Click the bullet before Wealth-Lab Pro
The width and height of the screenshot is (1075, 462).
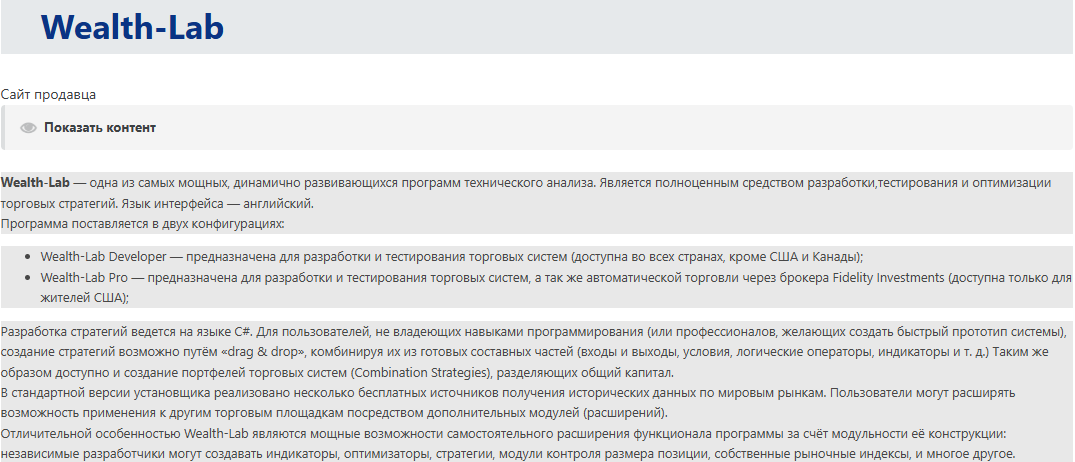point(30,278)
